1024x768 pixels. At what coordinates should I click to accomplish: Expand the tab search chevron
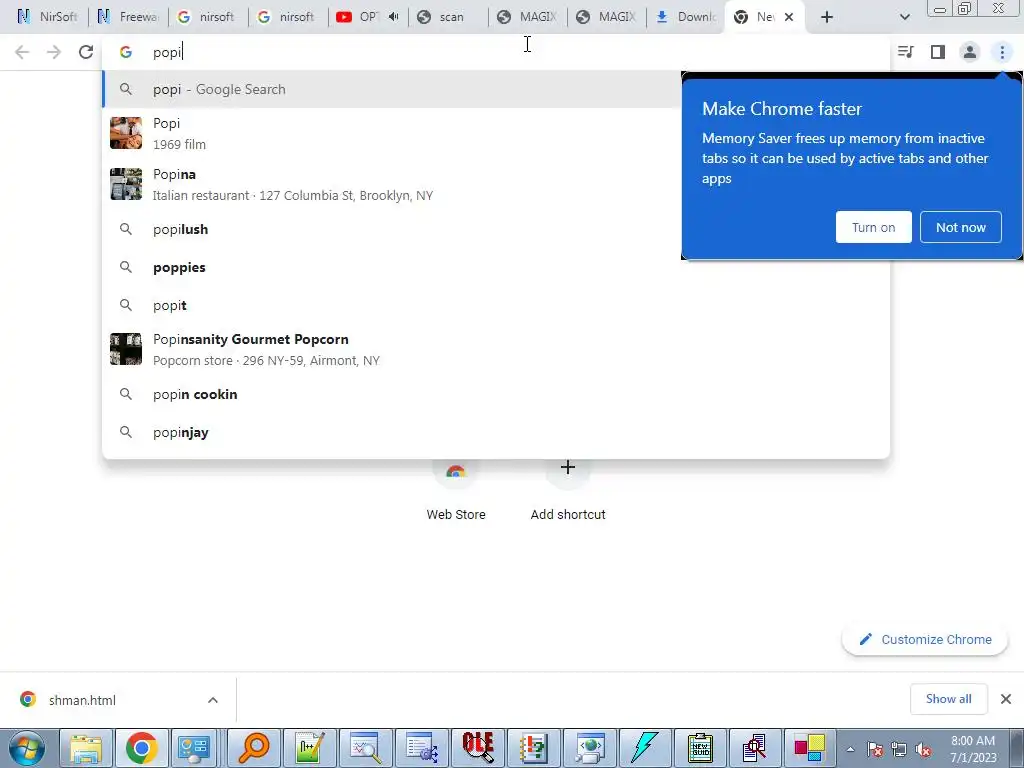[904, 17]
